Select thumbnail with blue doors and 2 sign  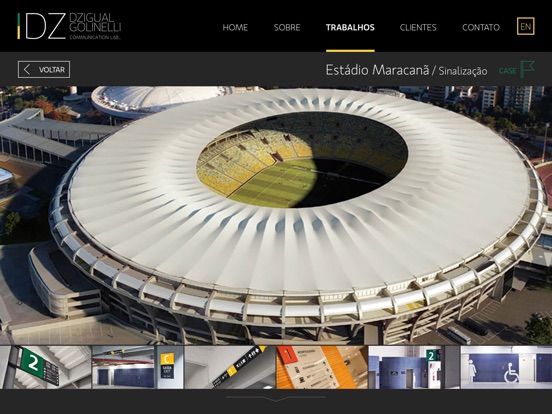pos(405,367)
